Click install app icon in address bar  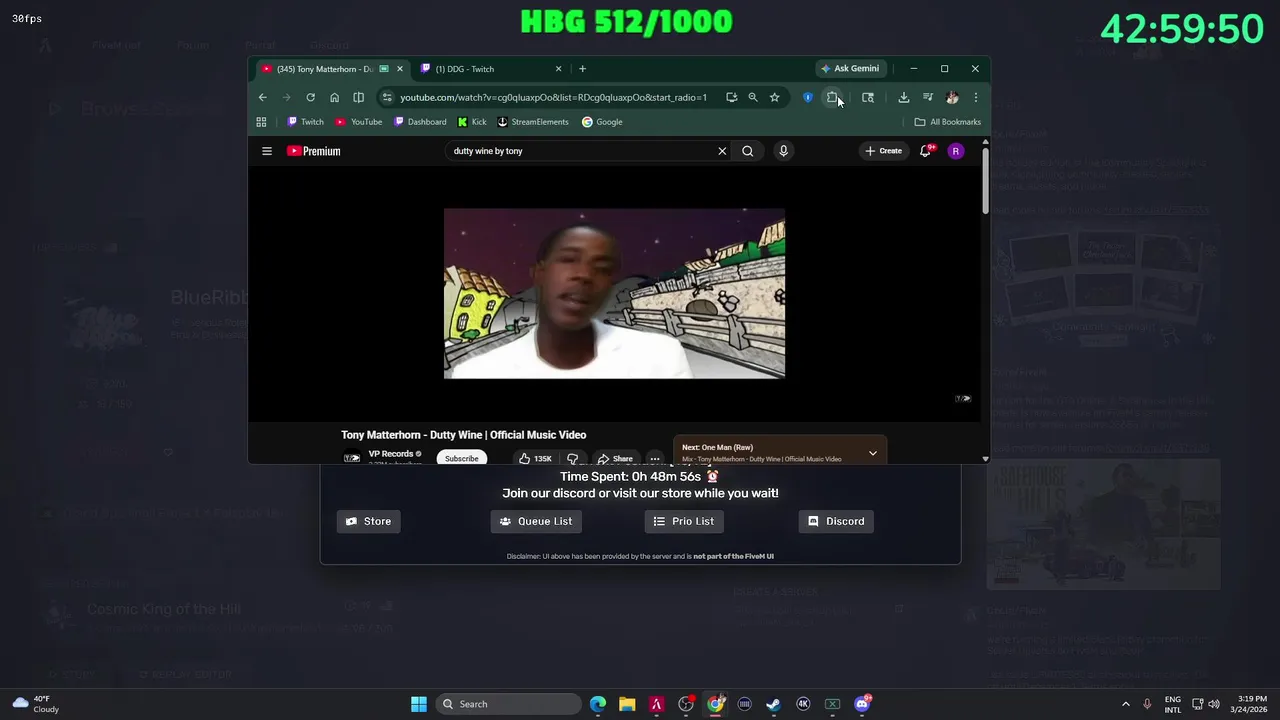pyautogui.click(x=731, y=97)
